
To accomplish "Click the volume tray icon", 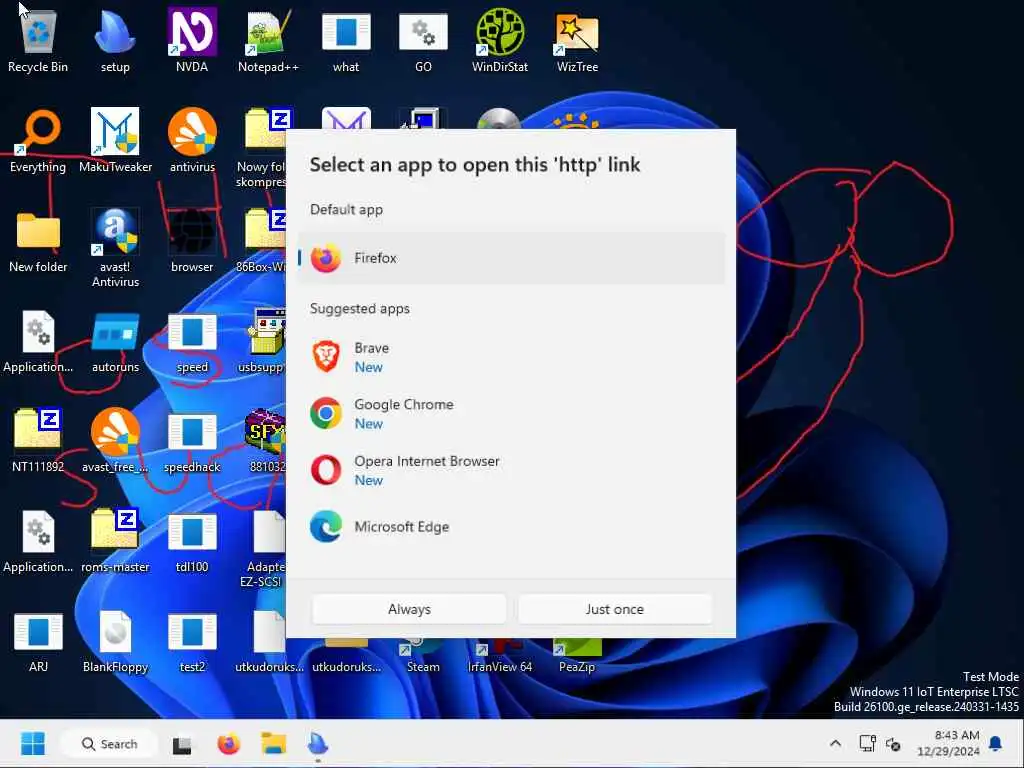I will tap(893, 744).
